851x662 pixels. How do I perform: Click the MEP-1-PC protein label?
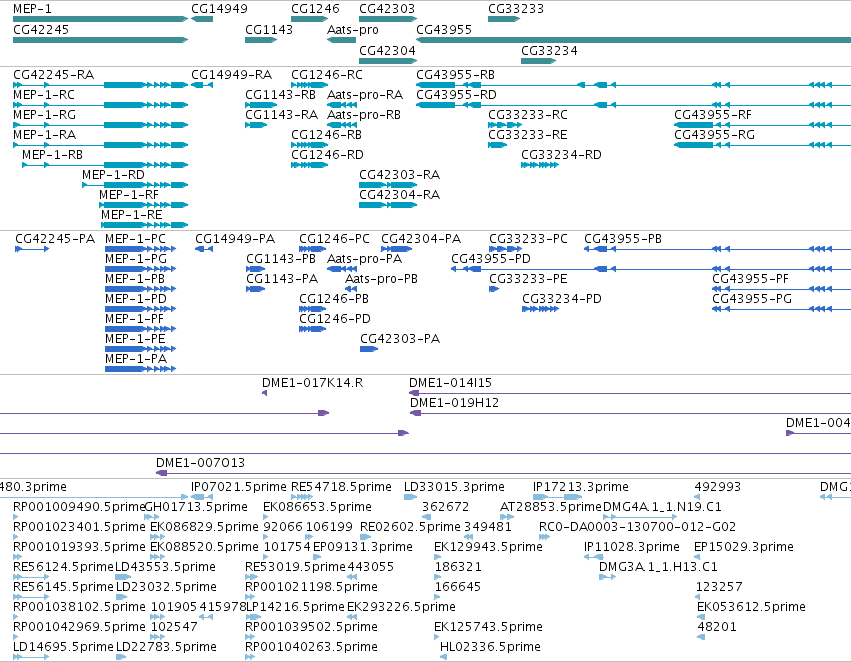click(x=135, y=239)
